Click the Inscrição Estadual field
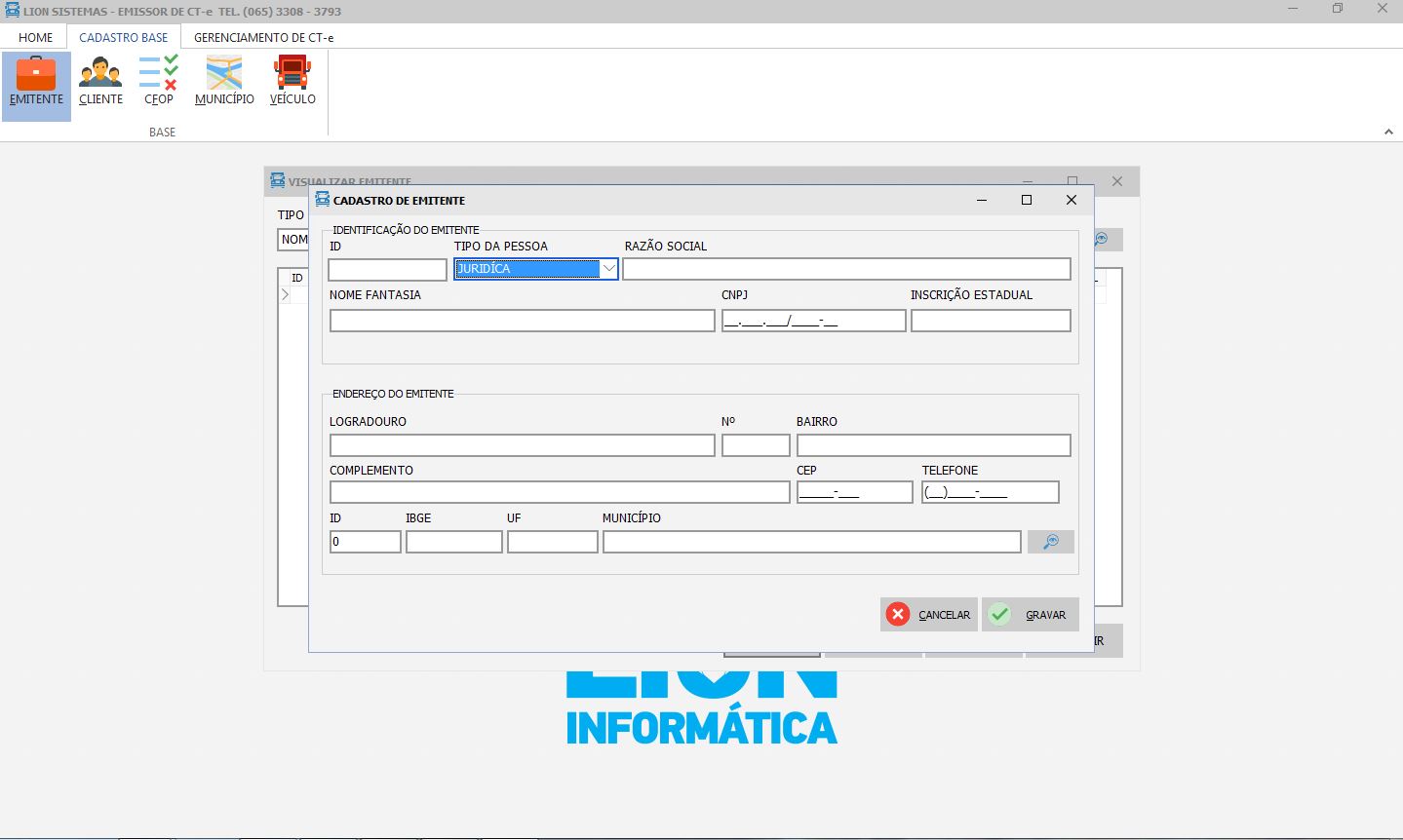This screenshot has height=840, width=1403. point(991,321)
